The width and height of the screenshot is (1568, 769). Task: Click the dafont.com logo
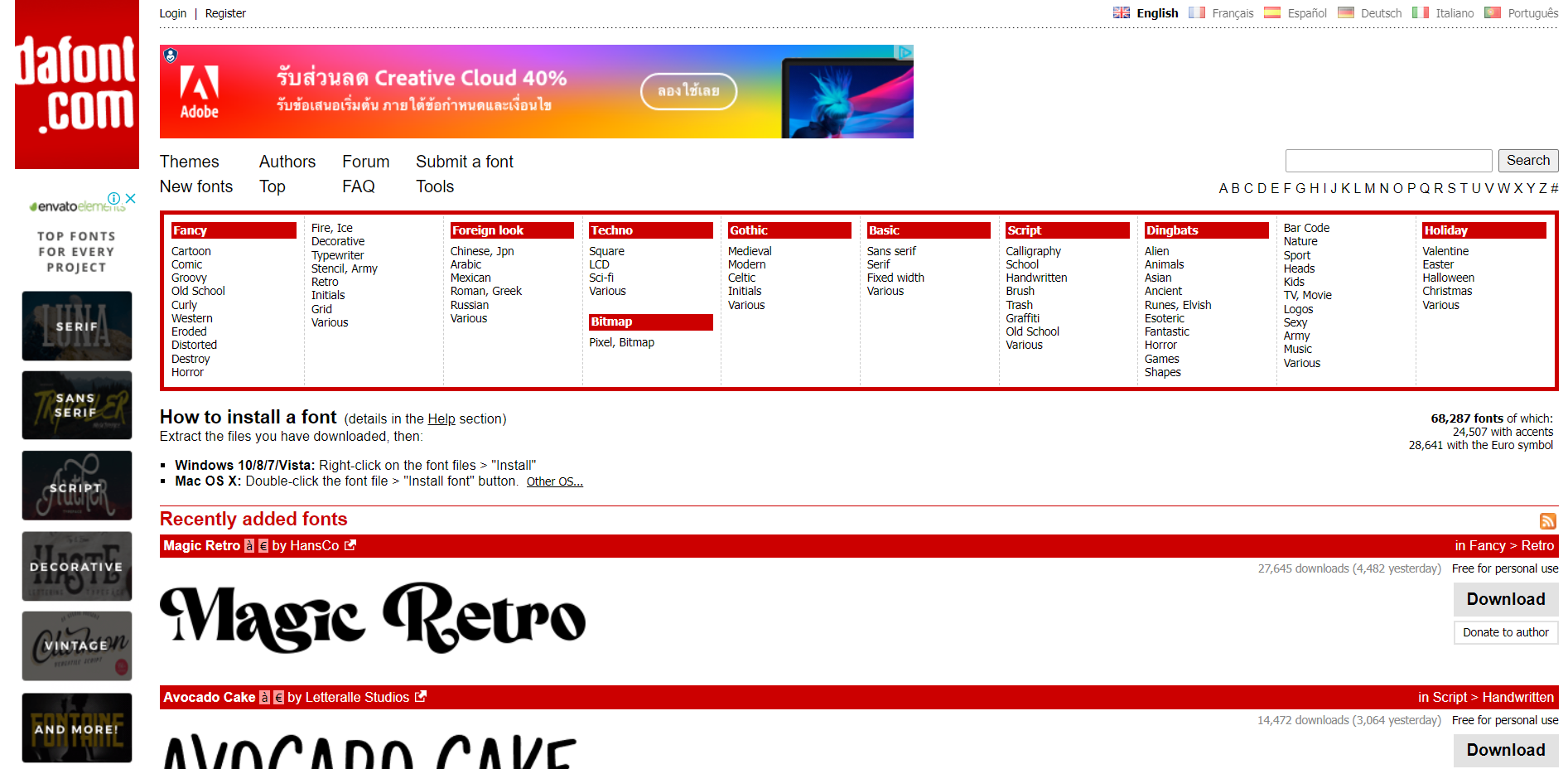(77, 85)
